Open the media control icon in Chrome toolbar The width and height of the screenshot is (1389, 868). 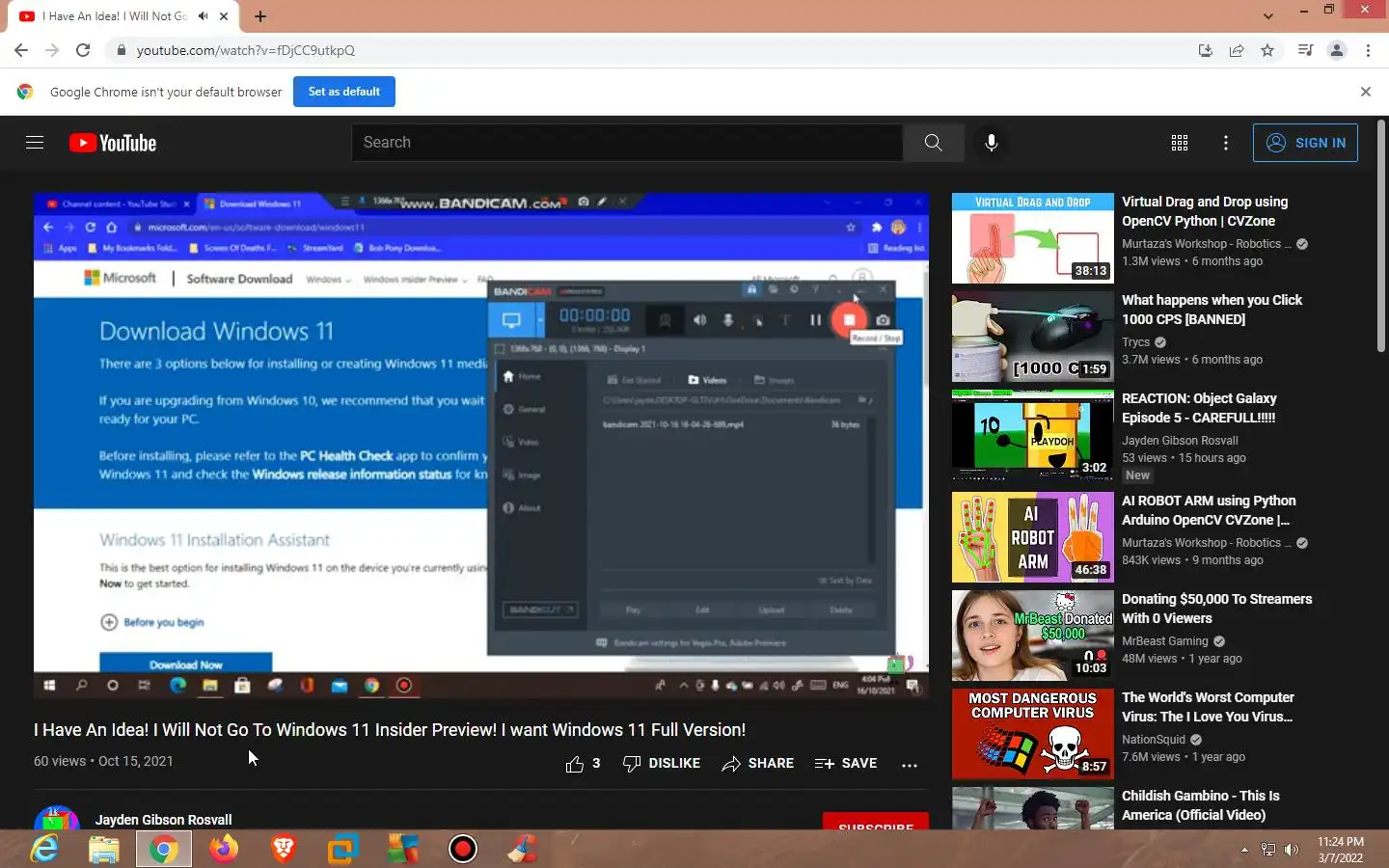click(1305, 50)
